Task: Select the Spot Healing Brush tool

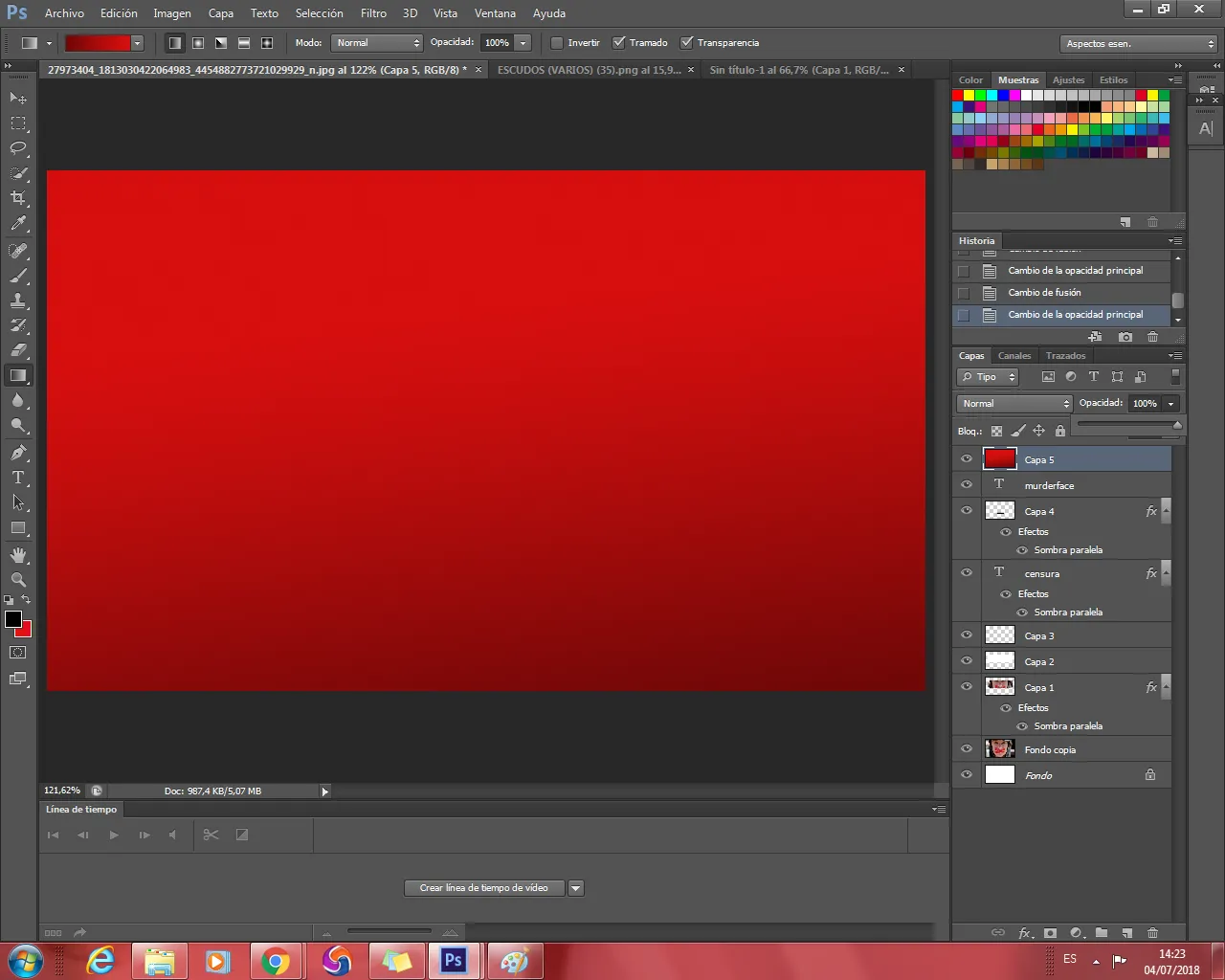Action: pyautogui.click(x=18, y=251)
